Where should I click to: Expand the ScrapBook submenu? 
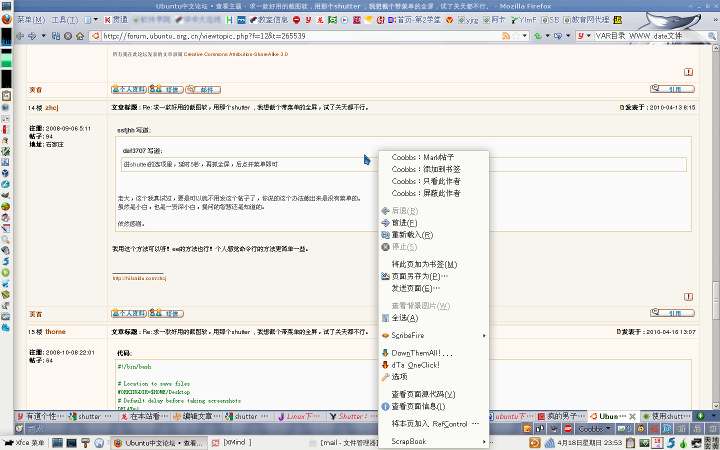click(433, 441)
